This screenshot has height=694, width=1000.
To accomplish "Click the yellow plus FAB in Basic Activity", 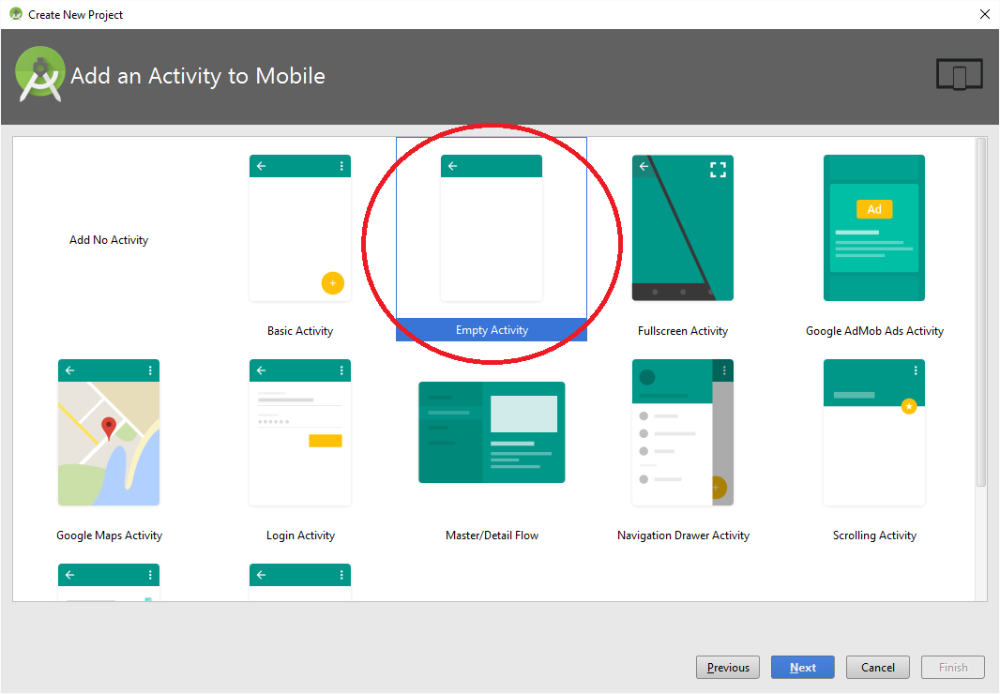I will [332, 283].
